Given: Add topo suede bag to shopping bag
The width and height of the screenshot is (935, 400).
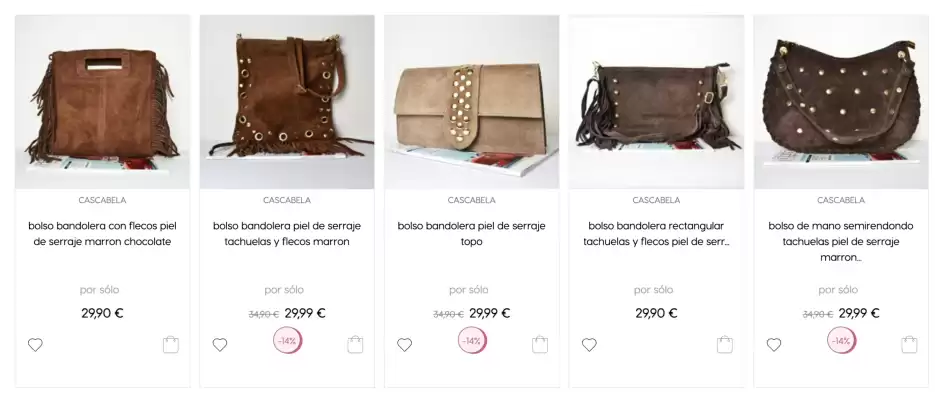Looking at the screenshot, I should (x=540, y=345).
